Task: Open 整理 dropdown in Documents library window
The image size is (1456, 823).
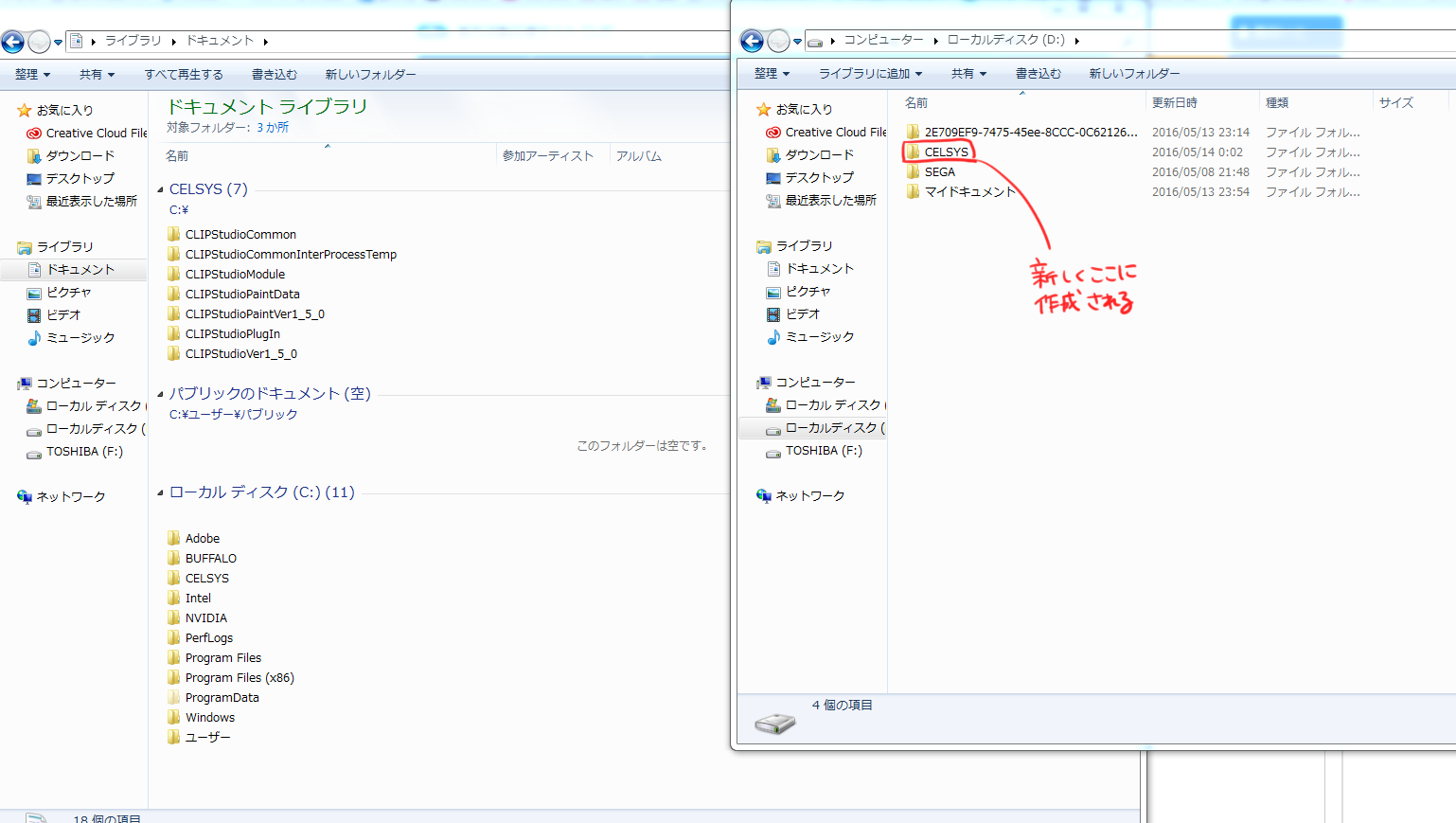Action: click(33, 74)
